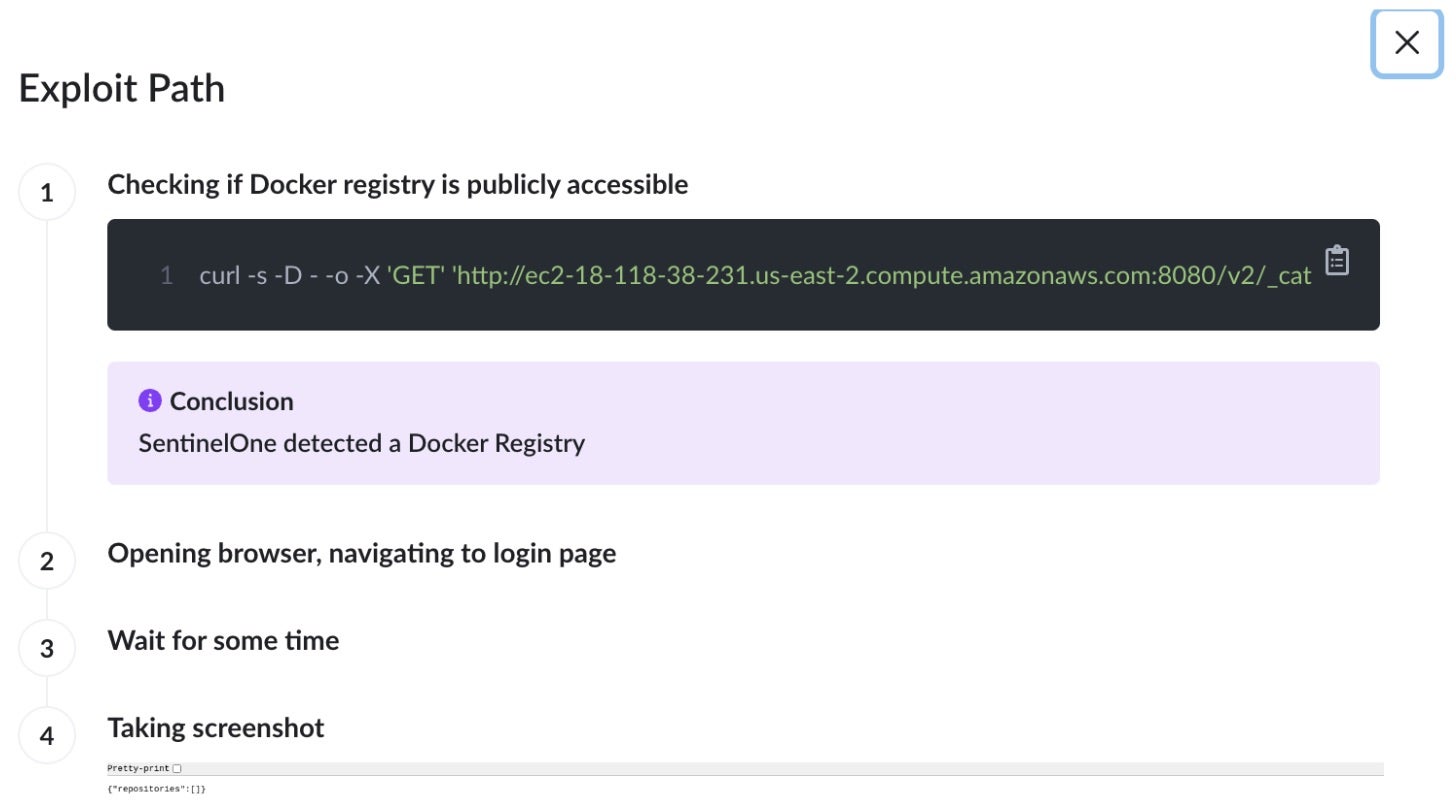The width and height of the screenshot is (1456, 812).
Task: Toggle the Pretty-print checkbox
Action: tap(177, 768)
